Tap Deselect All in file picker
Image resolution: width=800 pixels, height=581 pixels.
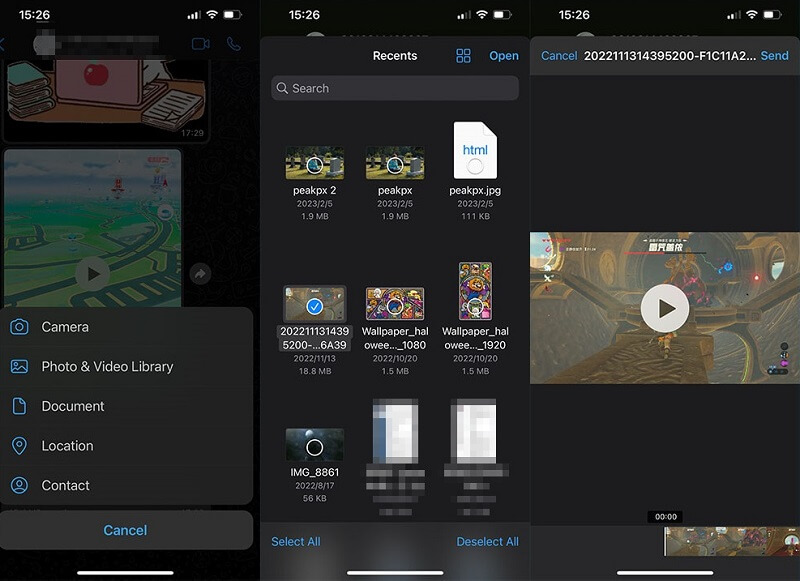487,542
